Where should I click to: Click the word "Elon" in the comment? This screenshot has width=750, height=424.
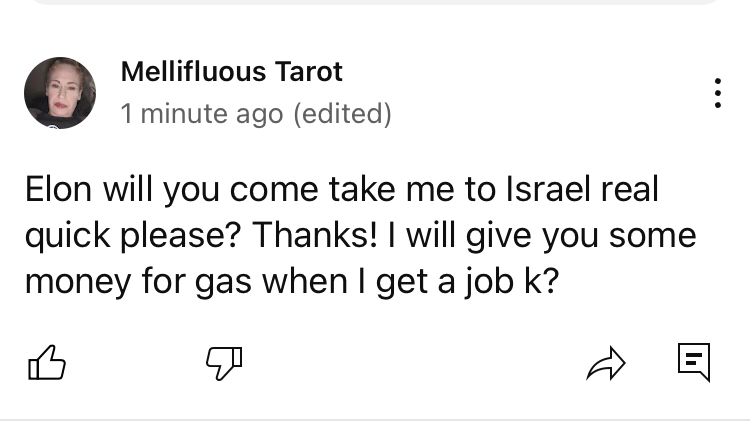tap(58, 191)
